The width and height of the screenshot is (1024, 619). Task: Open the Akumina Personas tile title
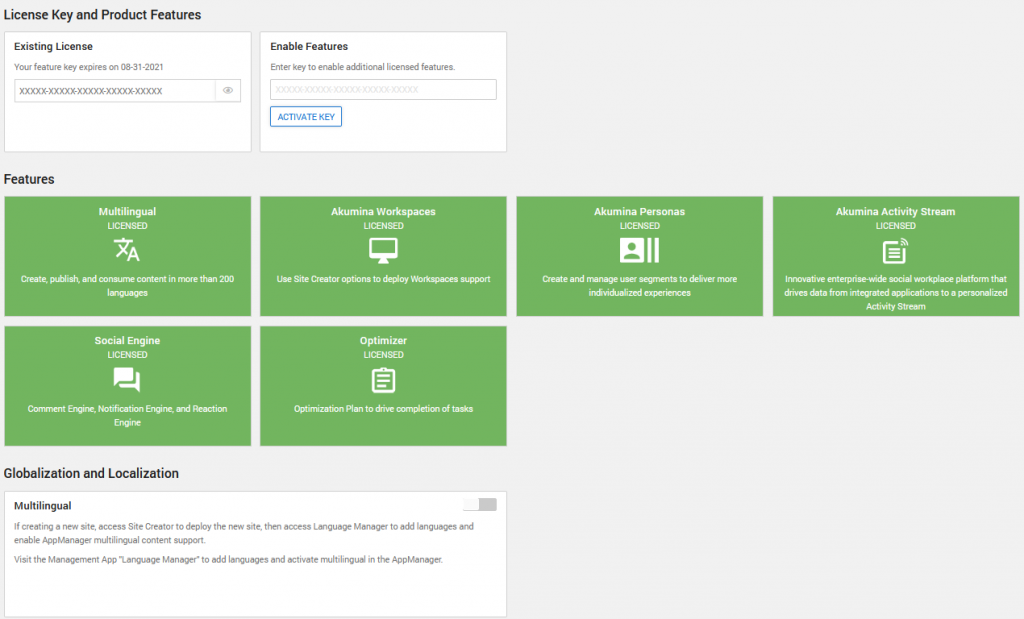[639, 212]
